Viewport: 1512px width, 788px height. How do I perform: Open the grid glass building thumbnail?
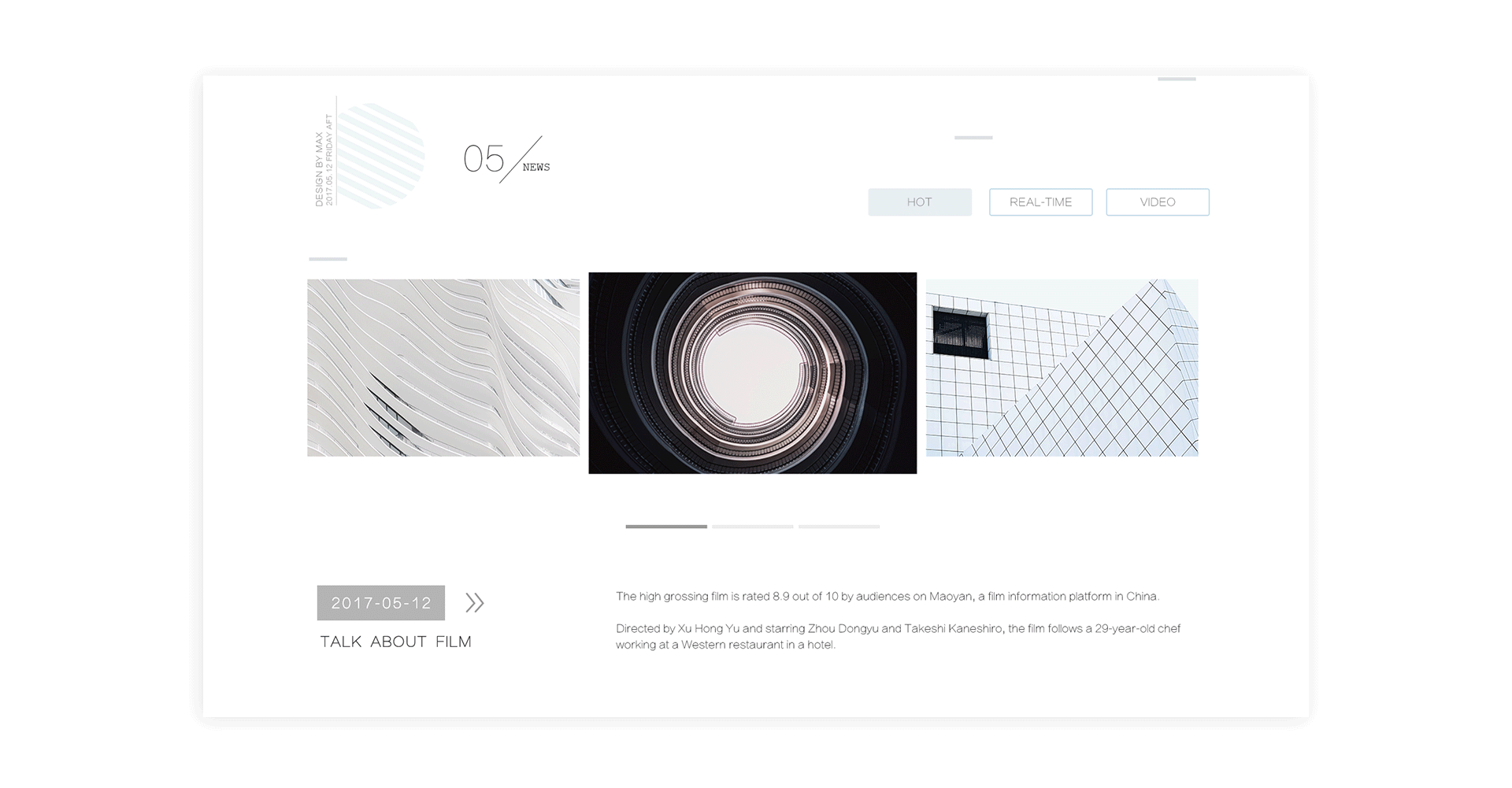tap(1062, 368)
